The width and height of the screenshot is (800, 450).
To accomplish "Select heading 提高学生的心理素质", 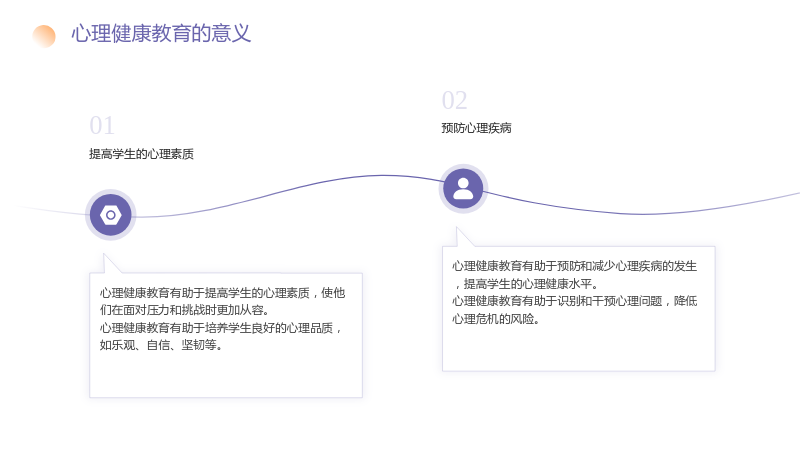I will [141, 154].
